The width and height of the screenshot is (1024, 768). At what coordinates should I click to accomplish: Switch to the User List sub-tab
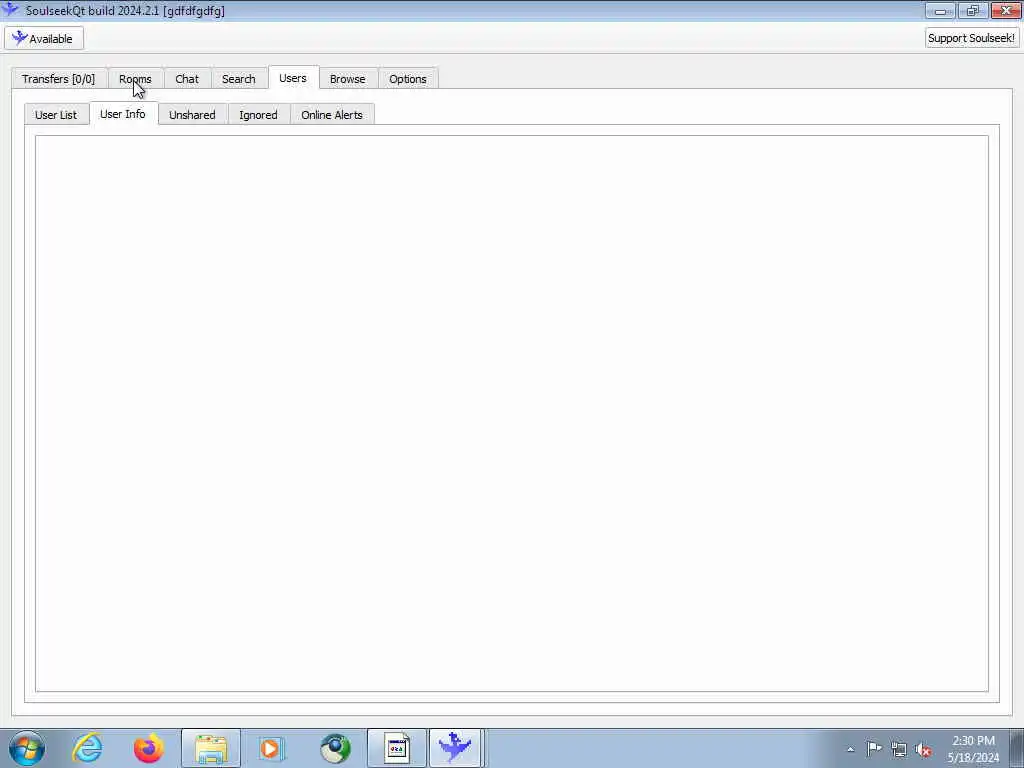tap(56, 114)
